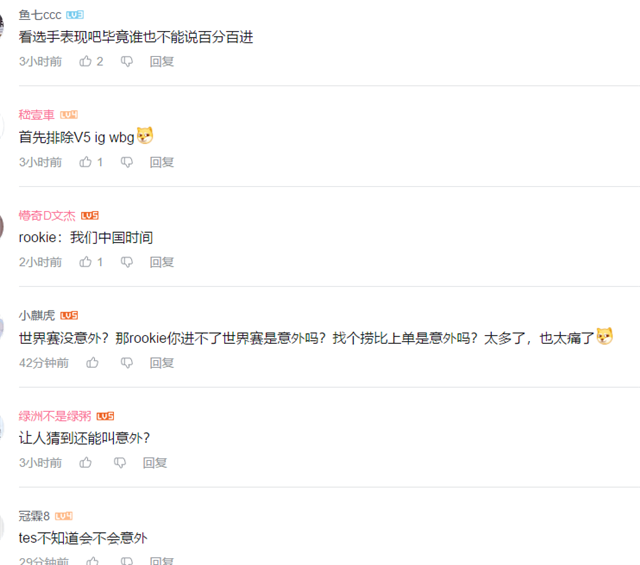Dislike the 让人猜到还能叫意外 comment

(120, 463)
